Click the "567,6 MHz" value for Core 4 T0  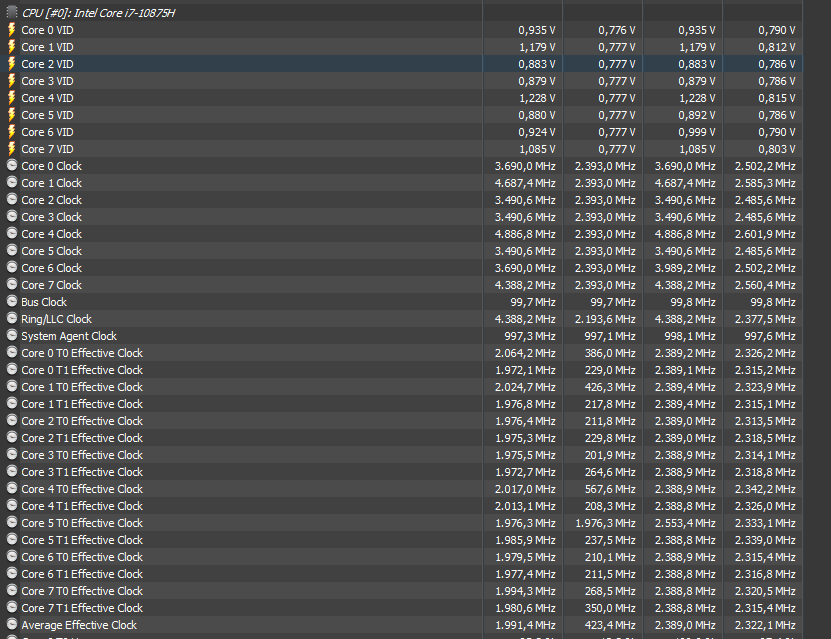[x=609, y=489]
